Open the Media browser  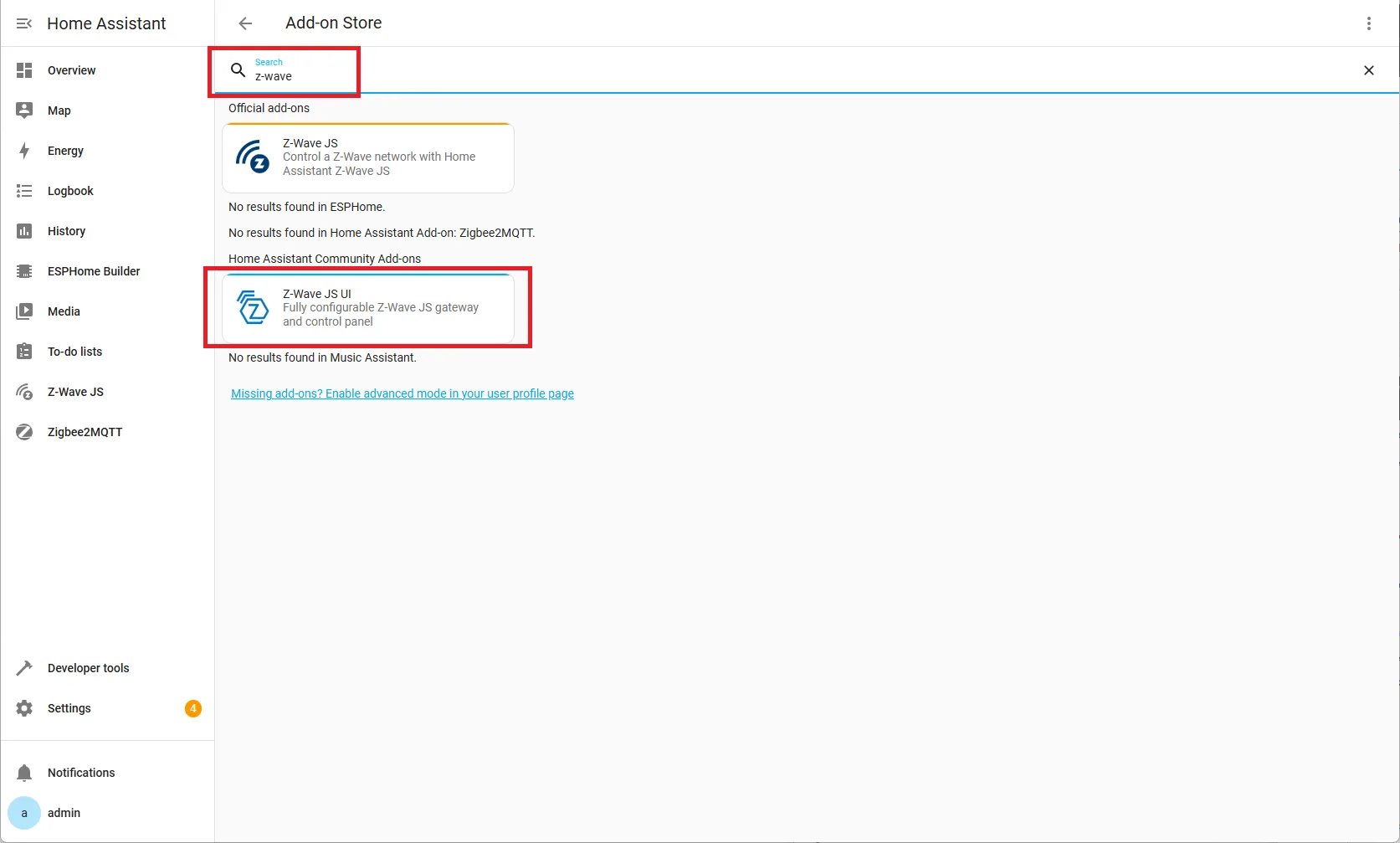click(x=63, y=311)
